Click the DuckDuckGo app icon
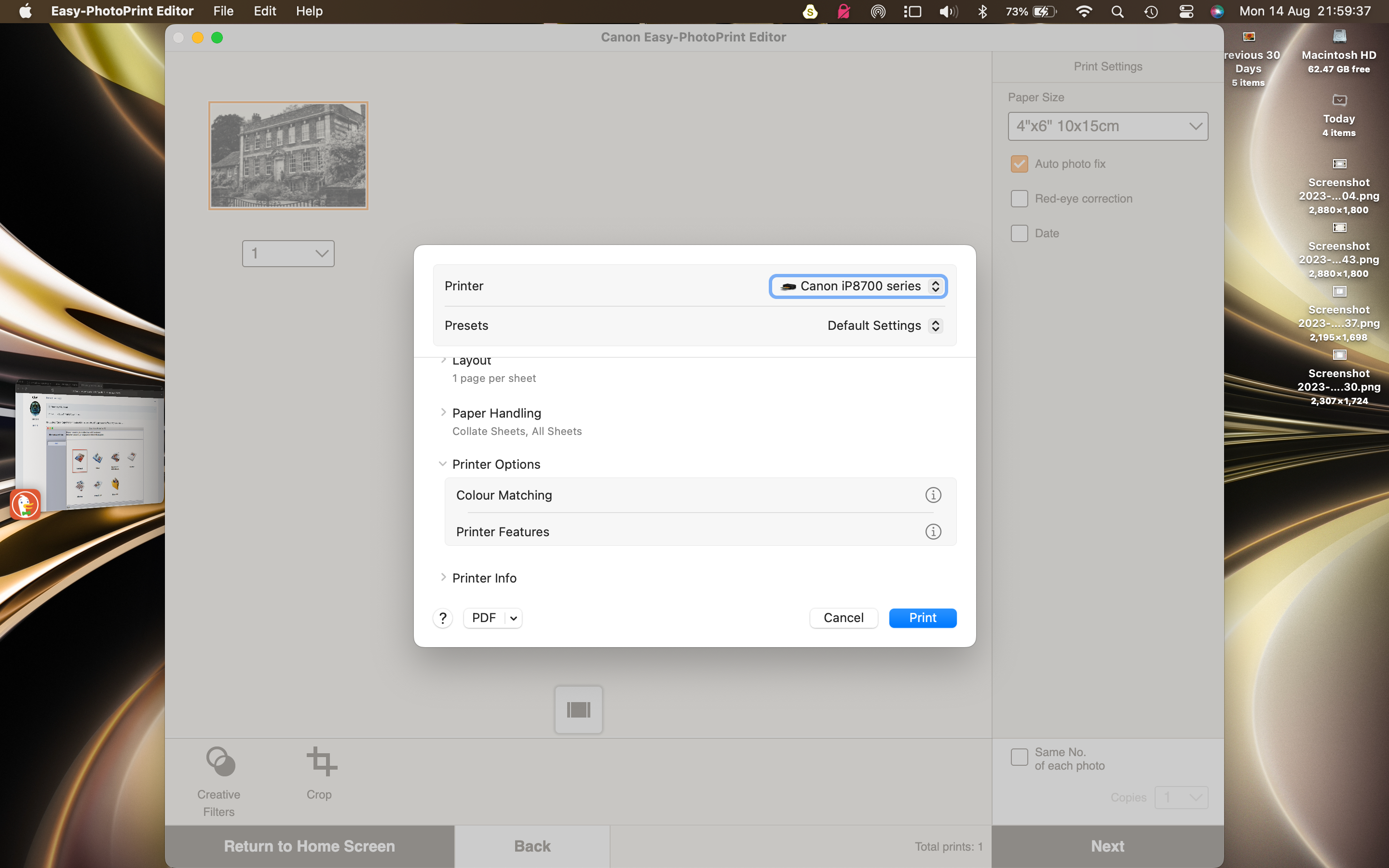 (x=25, y=504)
